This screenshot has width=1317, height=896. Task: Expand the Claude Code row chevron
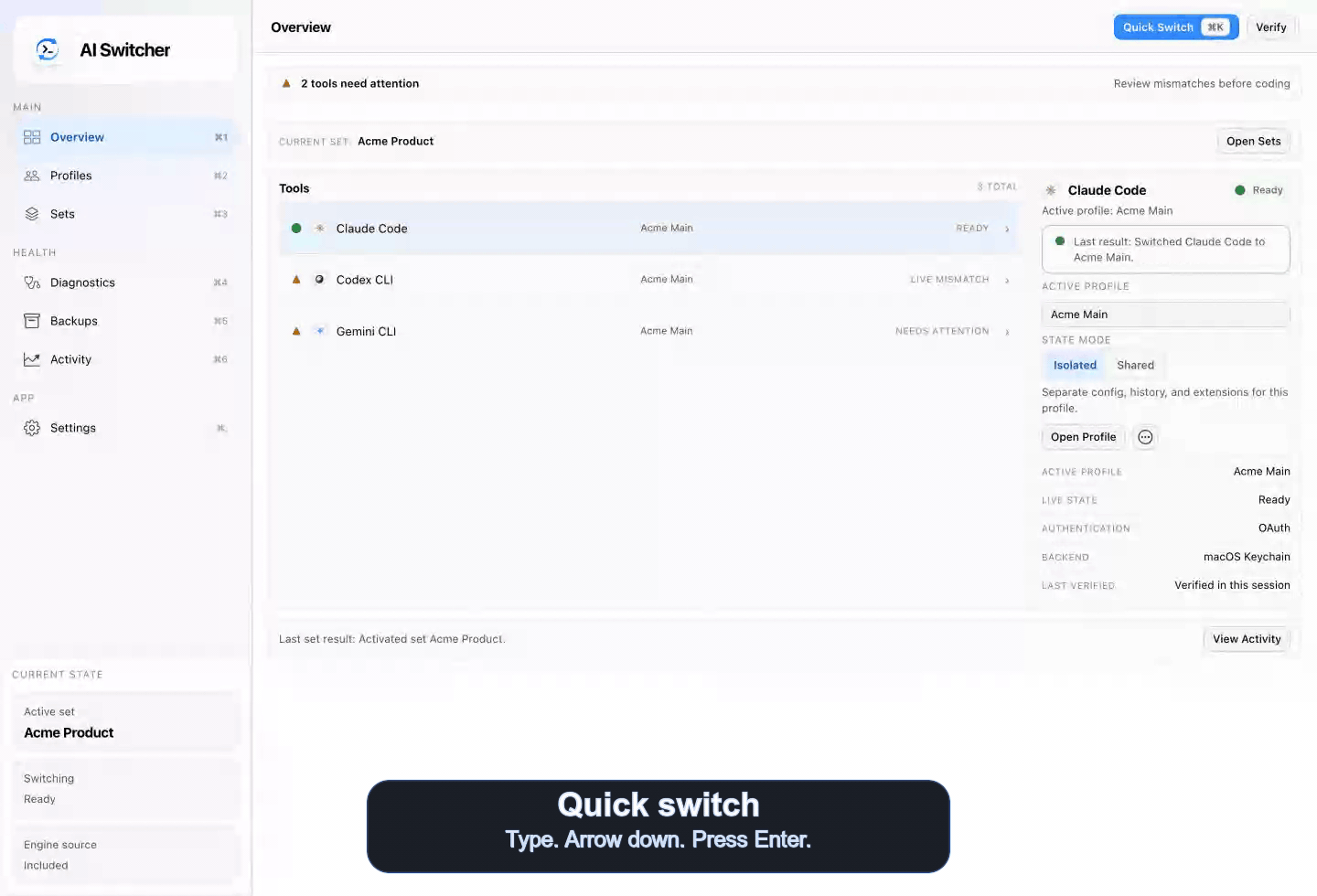tap(1007, 229)
